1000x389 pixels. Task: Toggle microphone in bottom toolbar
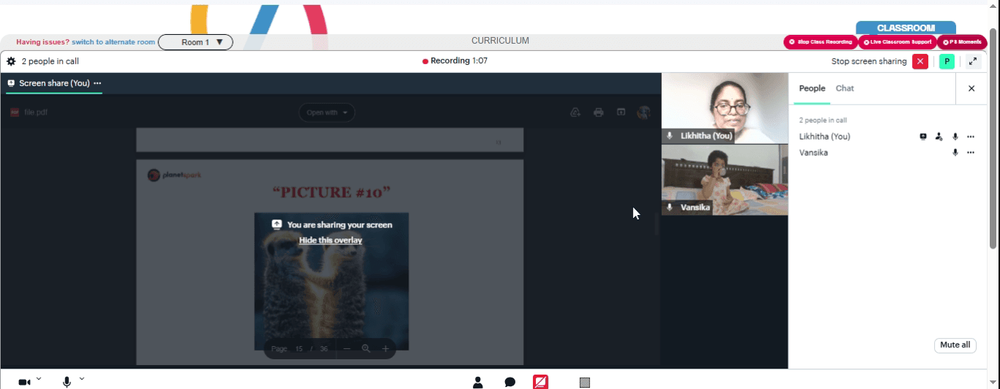click(67, 382)
